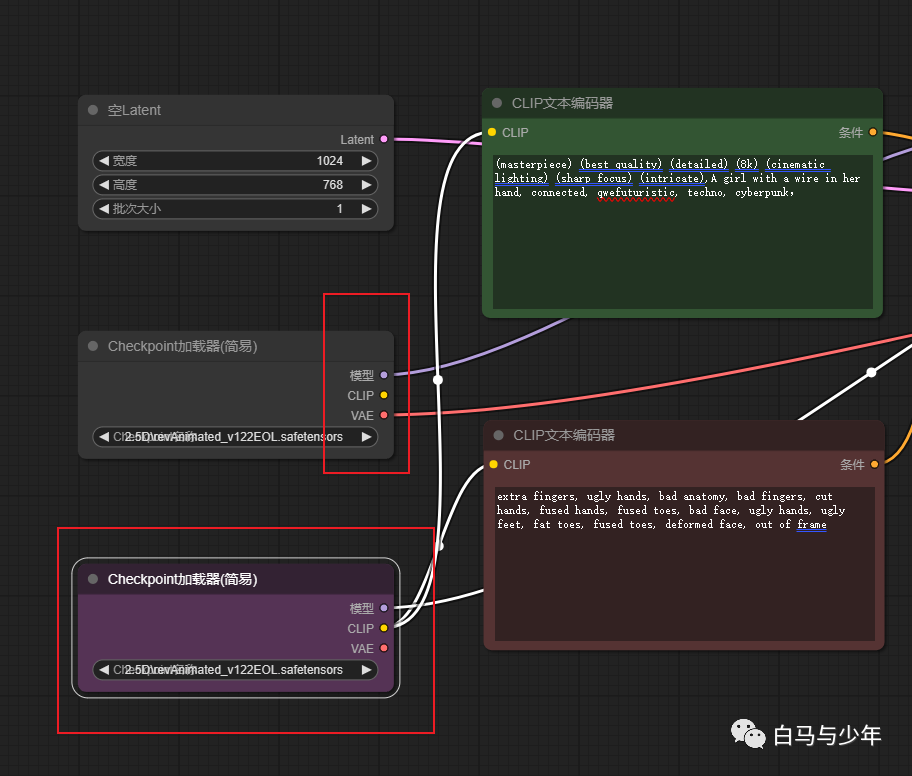
Task: Open checkpoint name list in purple Checkpoint加载器
Action: pos(235,670)
